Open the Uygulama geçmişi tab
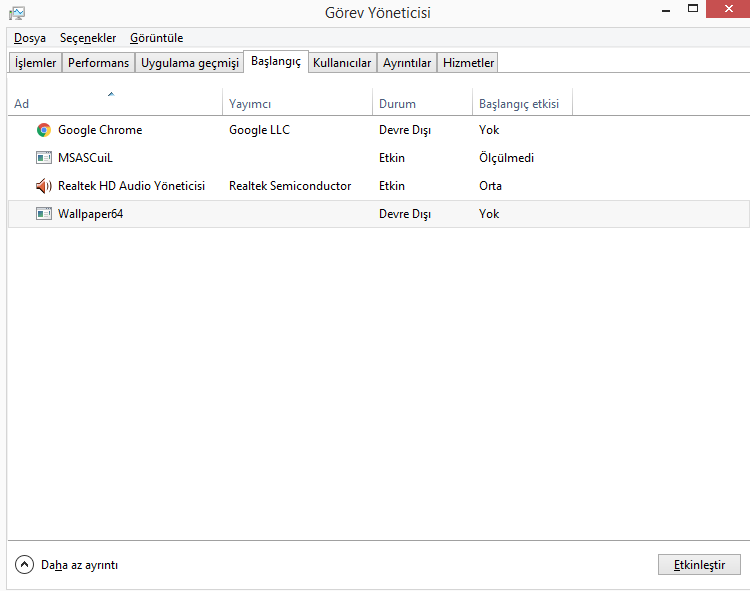Viewport: 750px width, 591px height. click(x=190, y=63)
